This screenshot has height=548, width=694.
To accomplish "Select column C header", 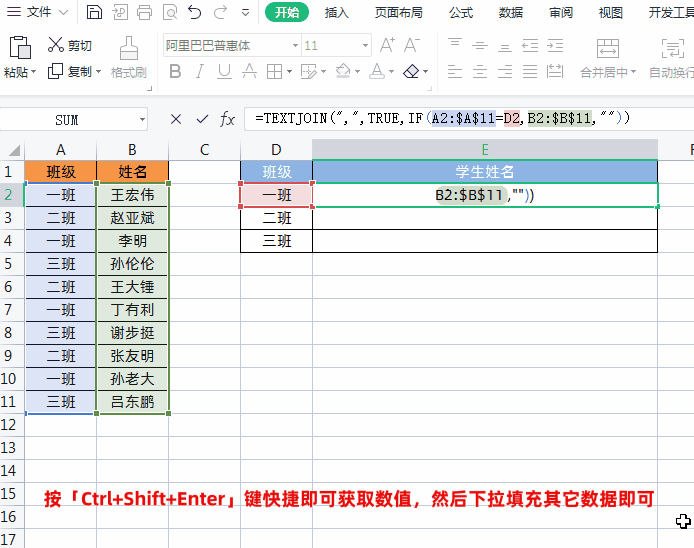I will pyautogui.click(x=204, y=150).
